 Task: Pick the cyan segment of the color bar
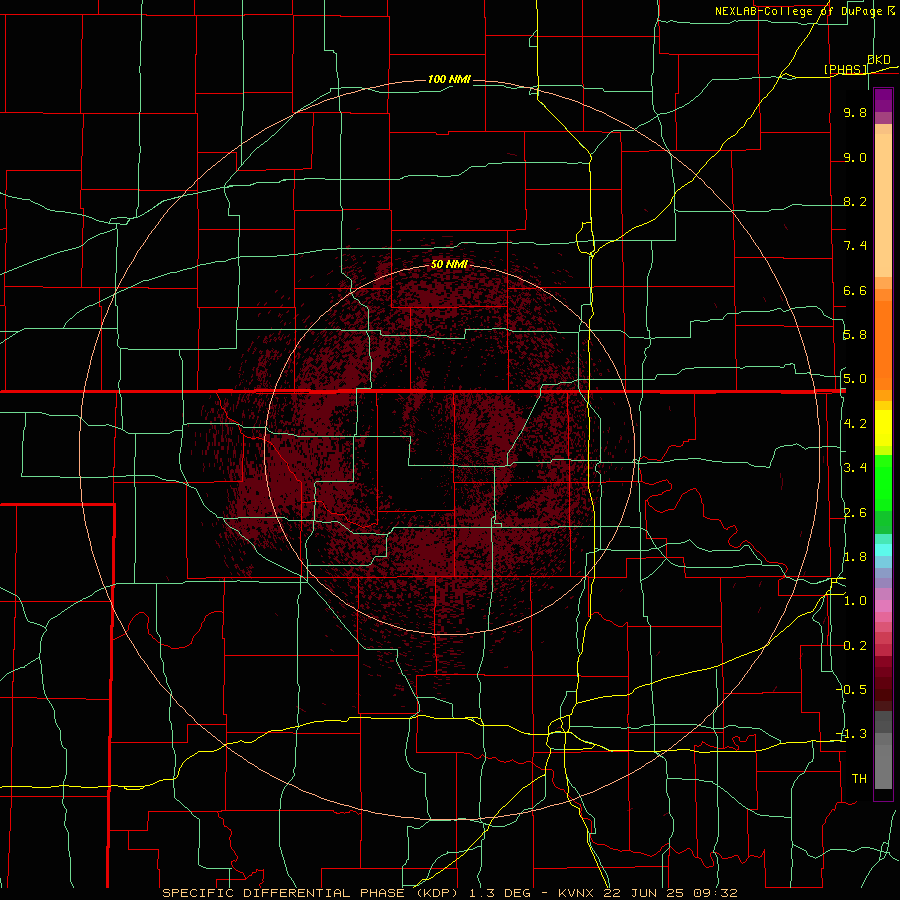click(883, 550)
